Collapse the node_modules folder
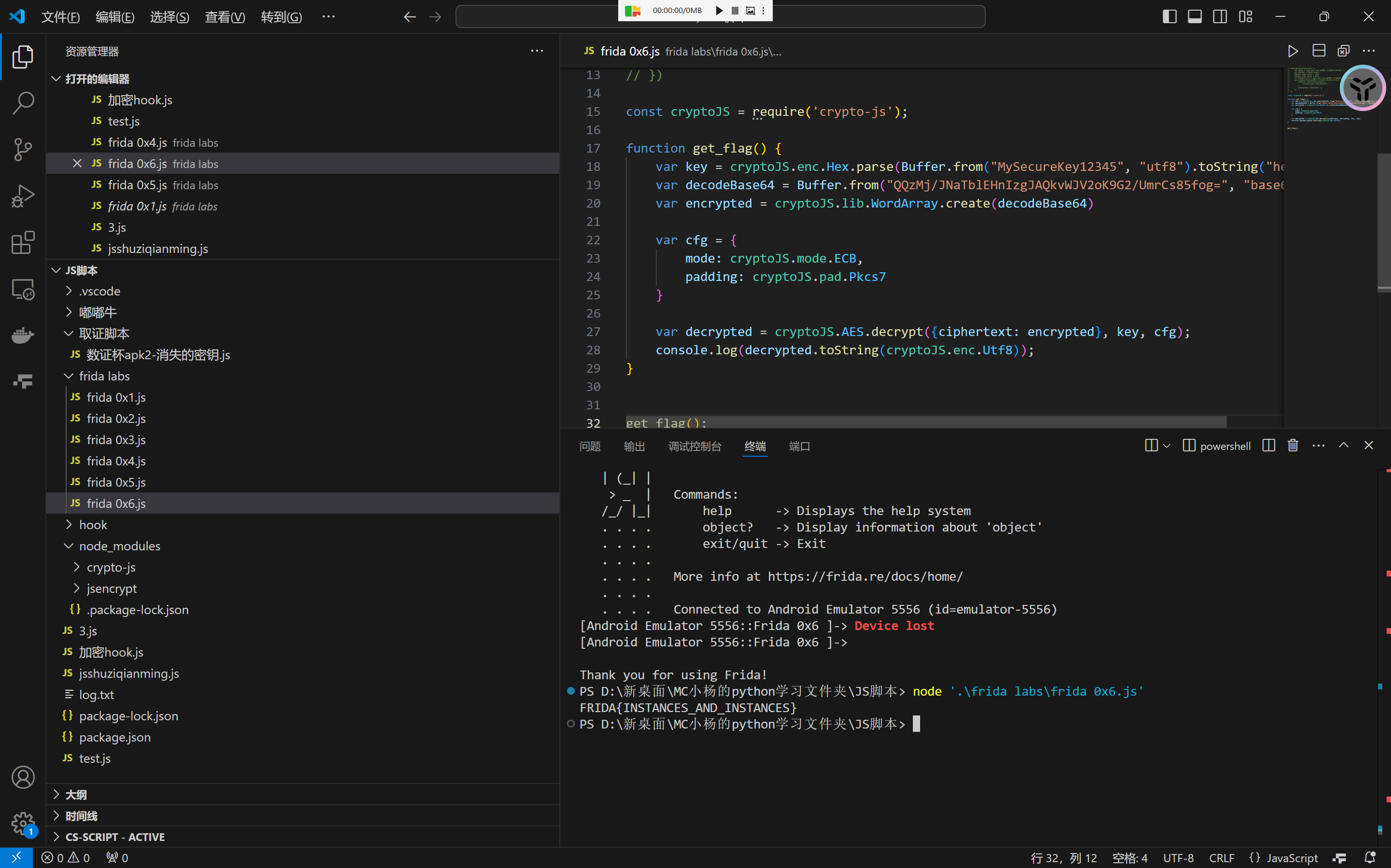This screenshot has width=1391, height=868. coord(119,546)
